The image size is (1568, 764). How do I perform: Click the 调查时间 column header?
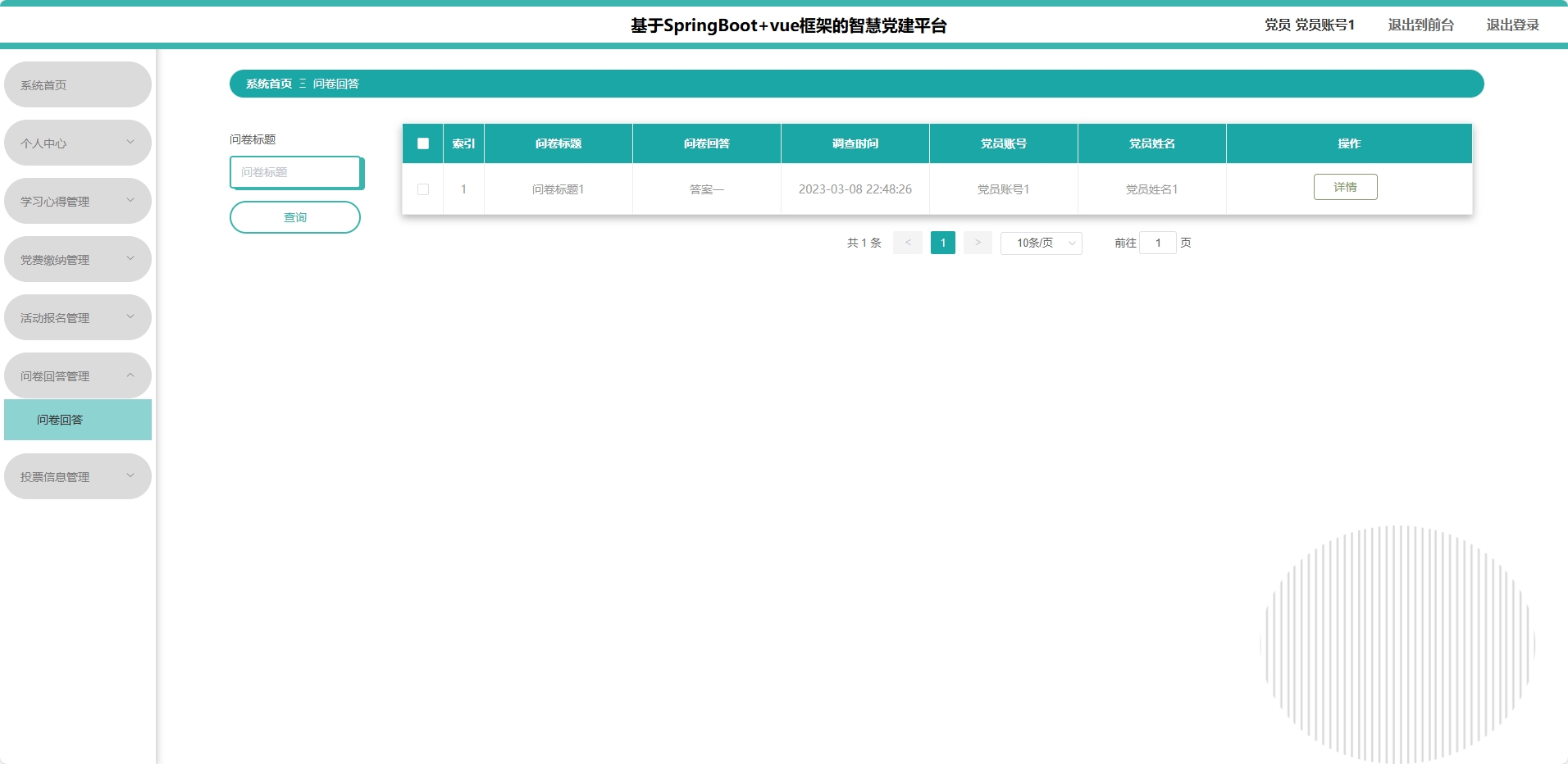(855, 143)
